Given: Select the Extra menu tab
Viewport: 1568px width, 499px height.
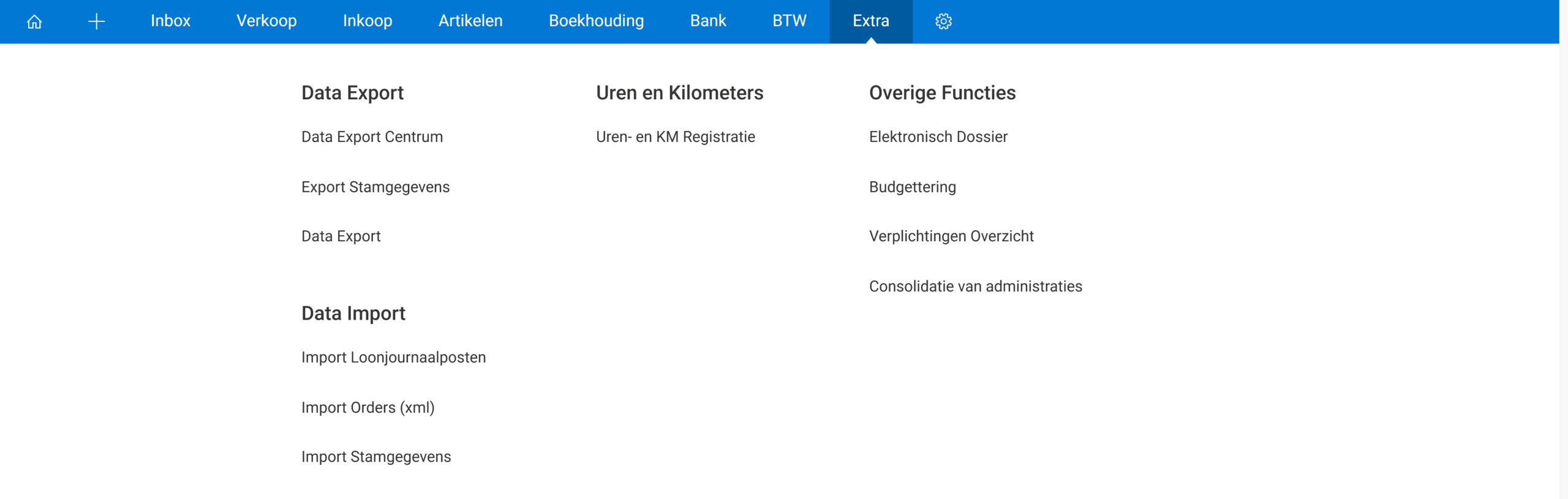Looking at the screenshot, I should click(x=871, y=21).
